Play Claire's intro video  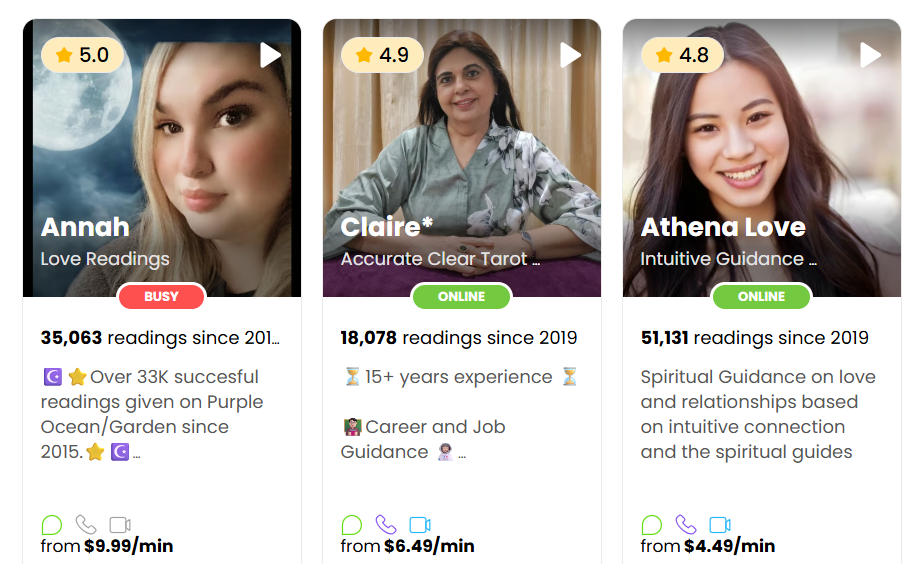pyautogui.click(x=570, y=55)
